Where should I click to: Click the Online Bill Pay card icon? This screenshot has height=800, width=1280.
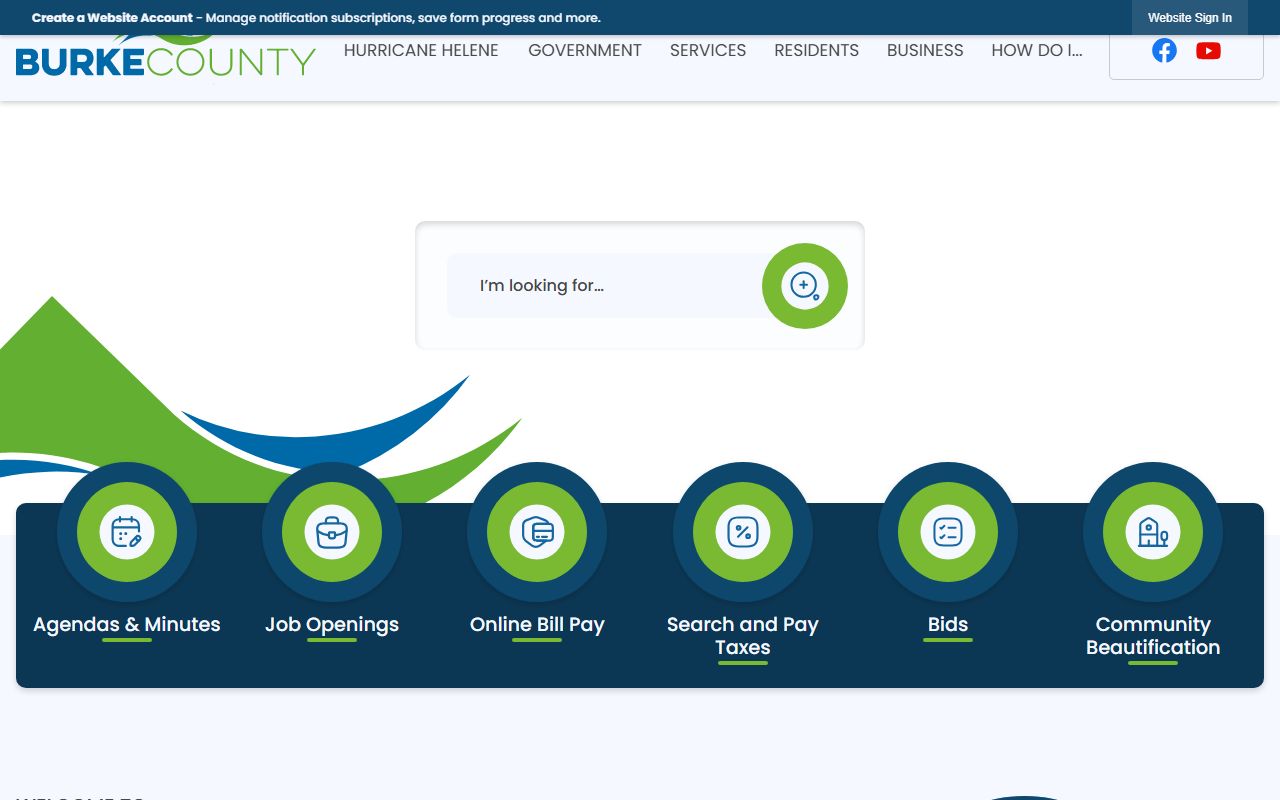537,532
